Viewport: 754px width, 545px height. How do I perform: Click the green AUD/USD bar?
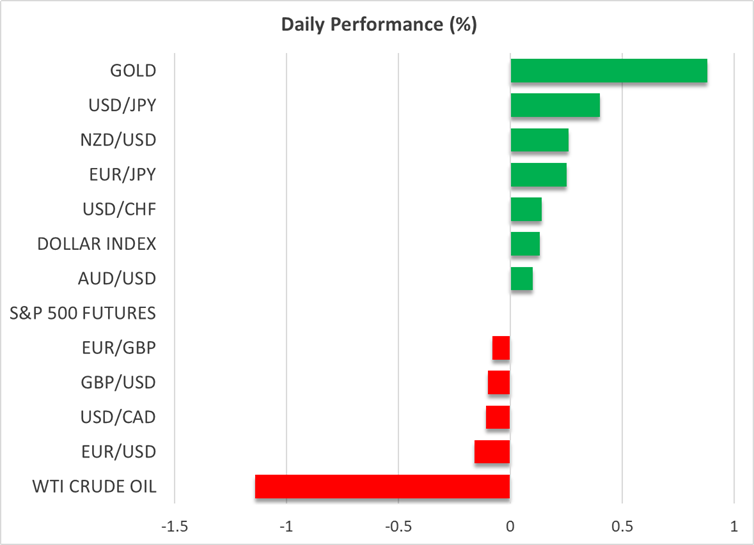pyautogui.click(x=521, y=278)
